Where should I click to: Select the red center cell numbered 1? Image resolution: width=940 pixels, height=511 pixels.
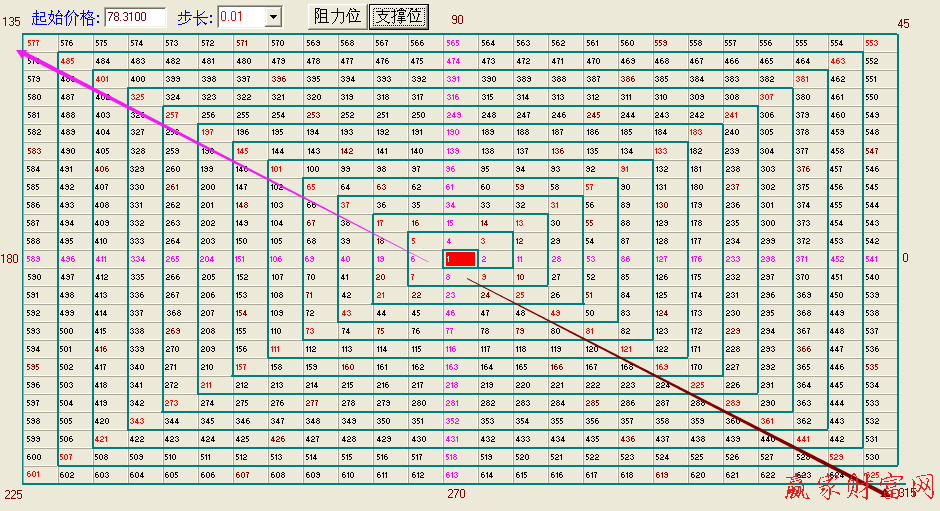click(459, 259)
